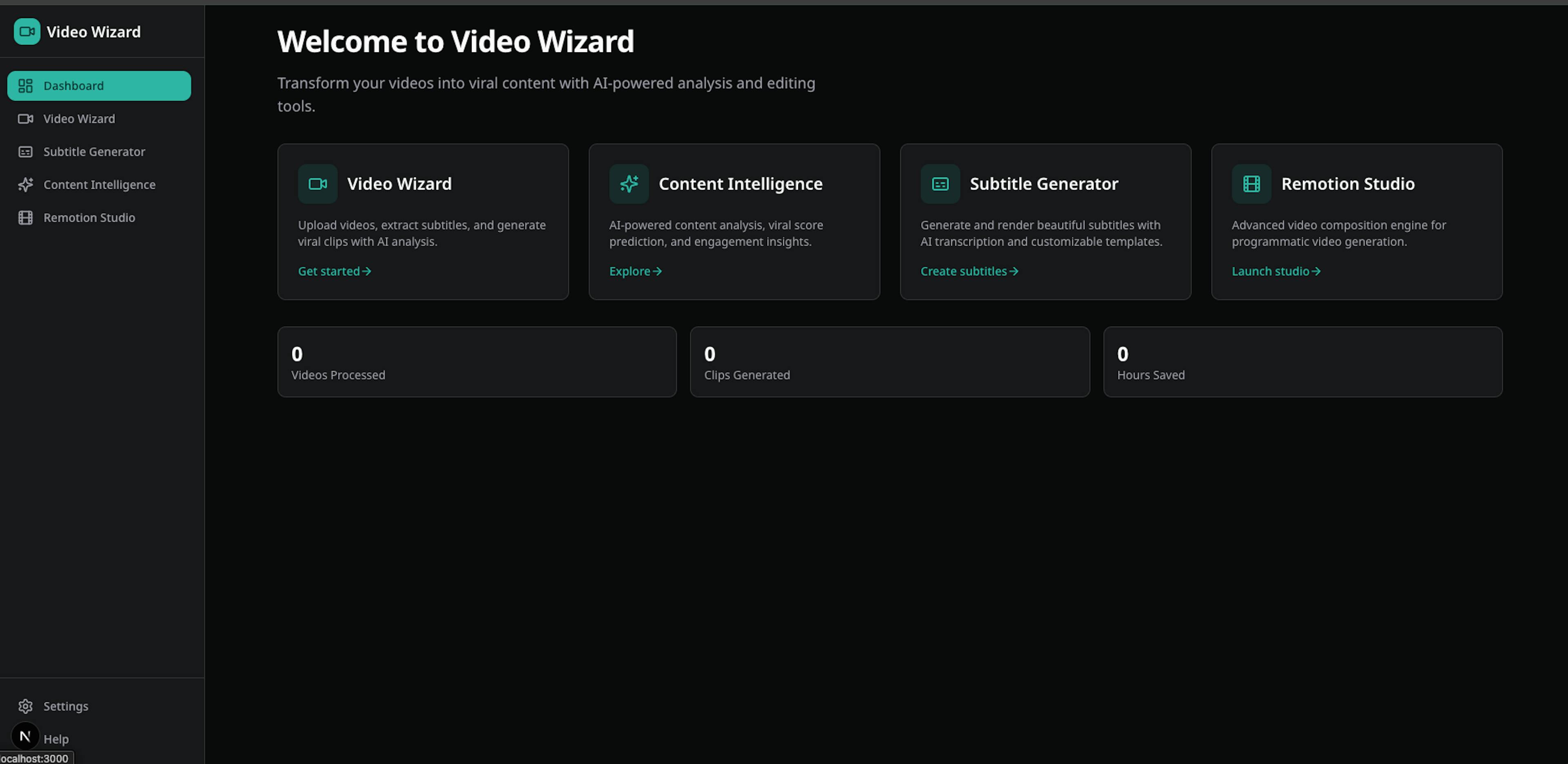
Task: Click the Get started link
Action: [334, 271]
